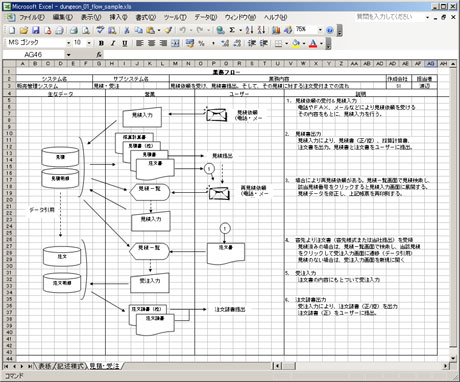Click the Print icon
Image resolution: width=460 pixels, height=382 pixels.
[x=74, y=30]
